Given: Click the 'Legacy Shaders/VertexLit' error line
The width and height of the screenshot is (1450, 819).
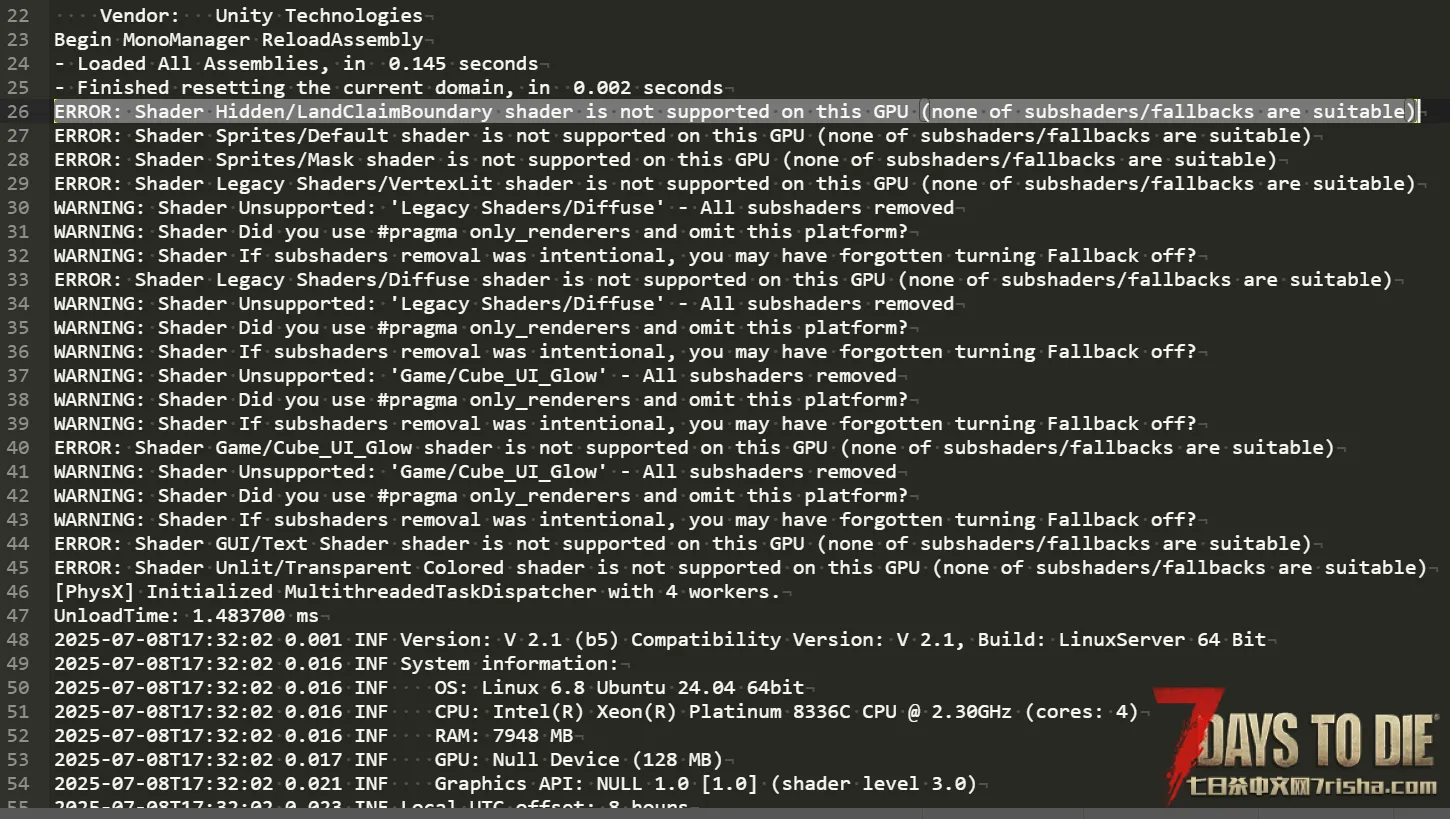Looking at the screenshot, I should point(734,183).
